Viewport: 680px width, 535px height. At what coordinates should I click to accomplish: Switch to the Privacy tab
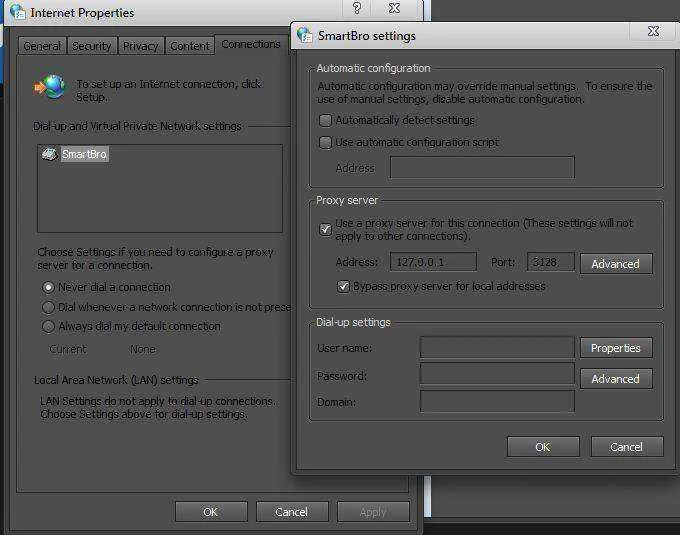tap(141, 46)
